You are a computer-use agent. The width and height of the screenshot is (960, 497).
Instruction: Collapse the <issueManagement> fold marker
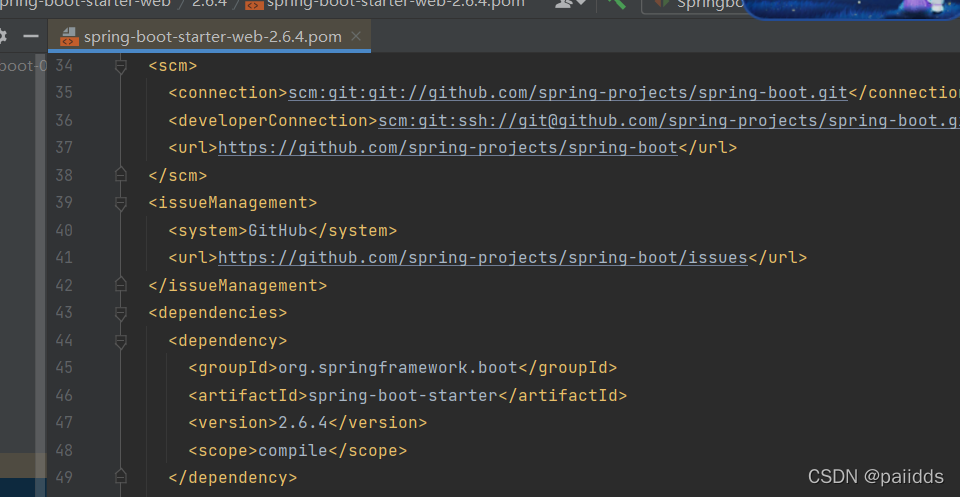[x=121, y=203]
